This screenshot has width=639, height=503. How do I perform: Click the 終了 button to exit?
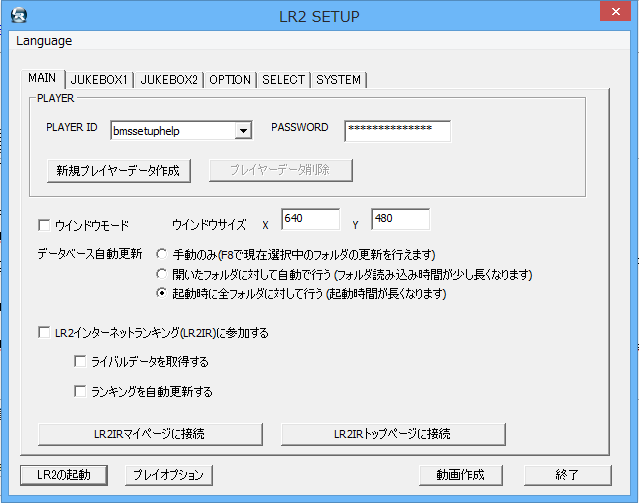(x=567, y=475)
